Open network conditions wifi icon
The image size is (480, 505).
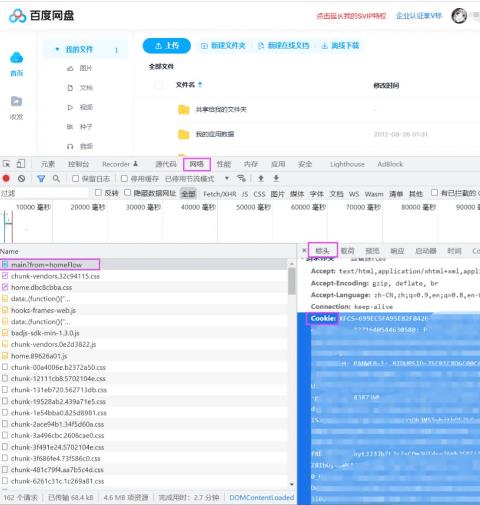pos(241,178)
